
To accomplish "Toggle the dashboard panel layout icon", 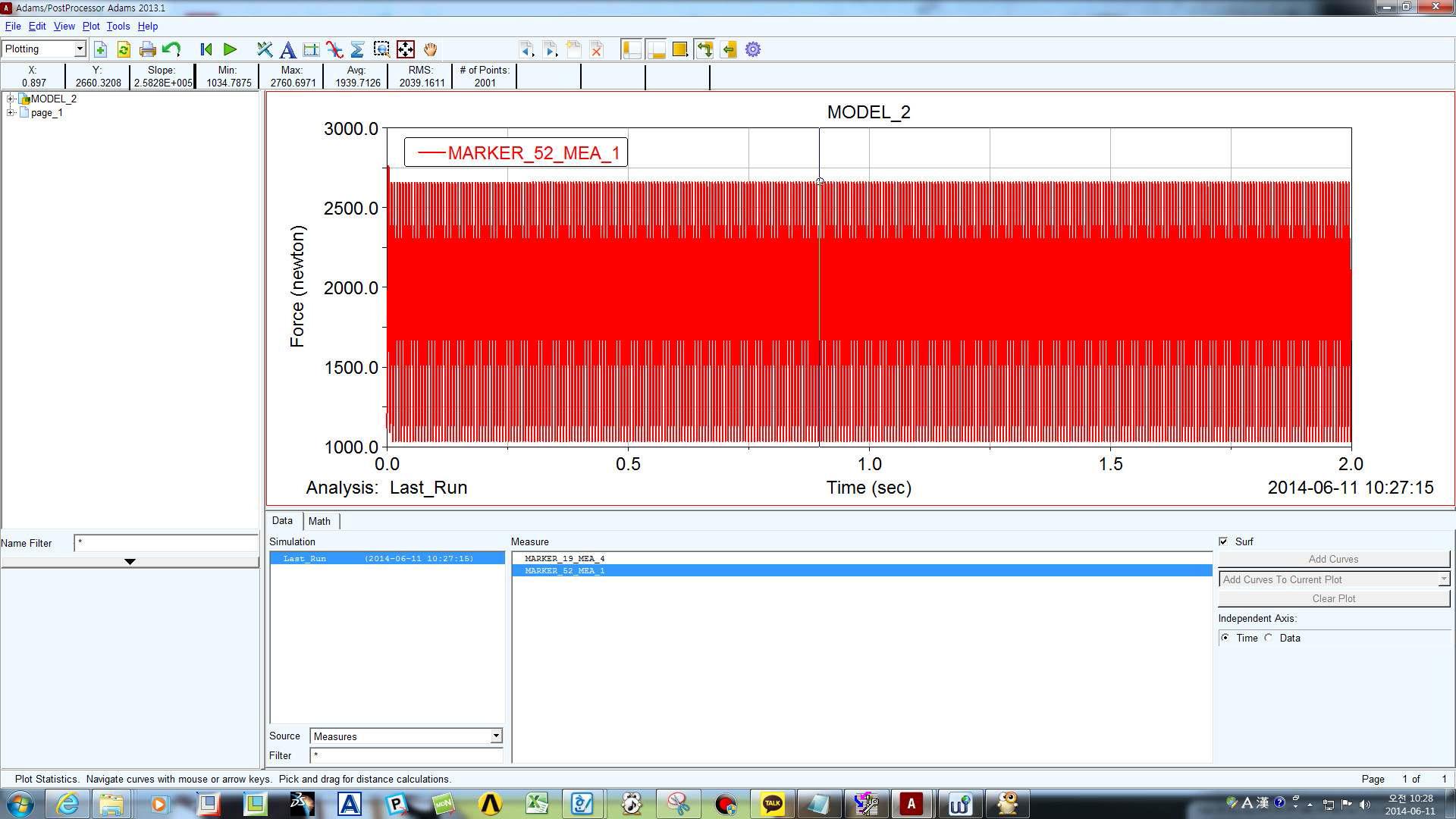I will click(656, 50).
